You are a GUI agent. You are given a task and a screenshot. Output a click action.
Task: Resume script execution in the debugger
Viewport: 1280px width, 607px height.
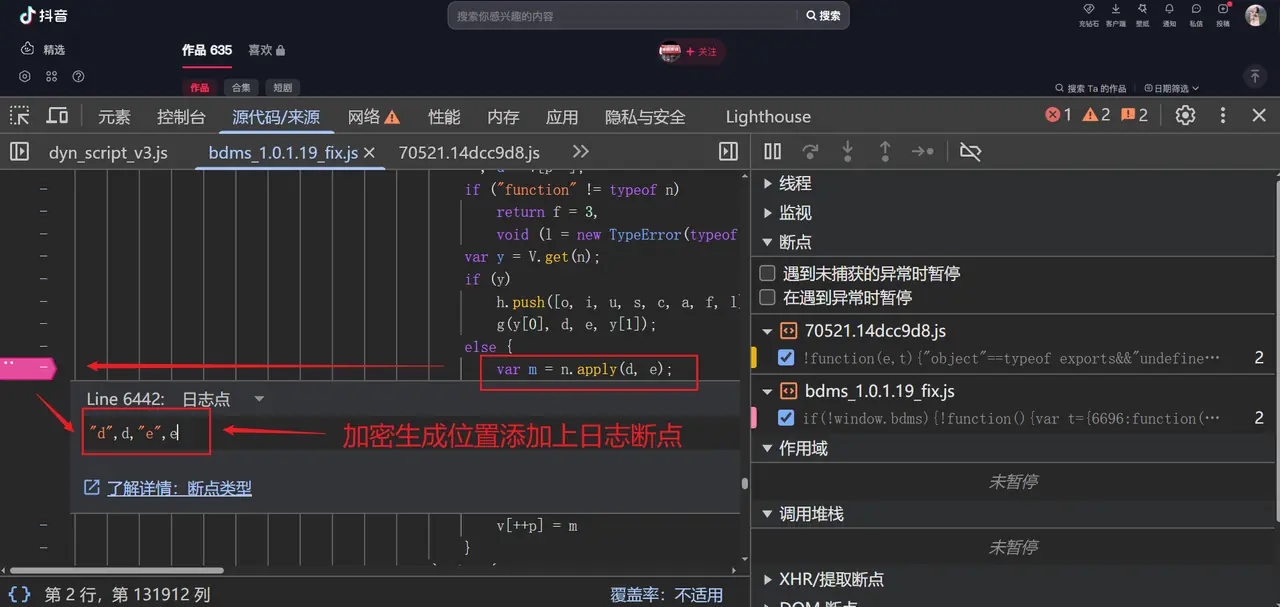[x=773, y=151]
